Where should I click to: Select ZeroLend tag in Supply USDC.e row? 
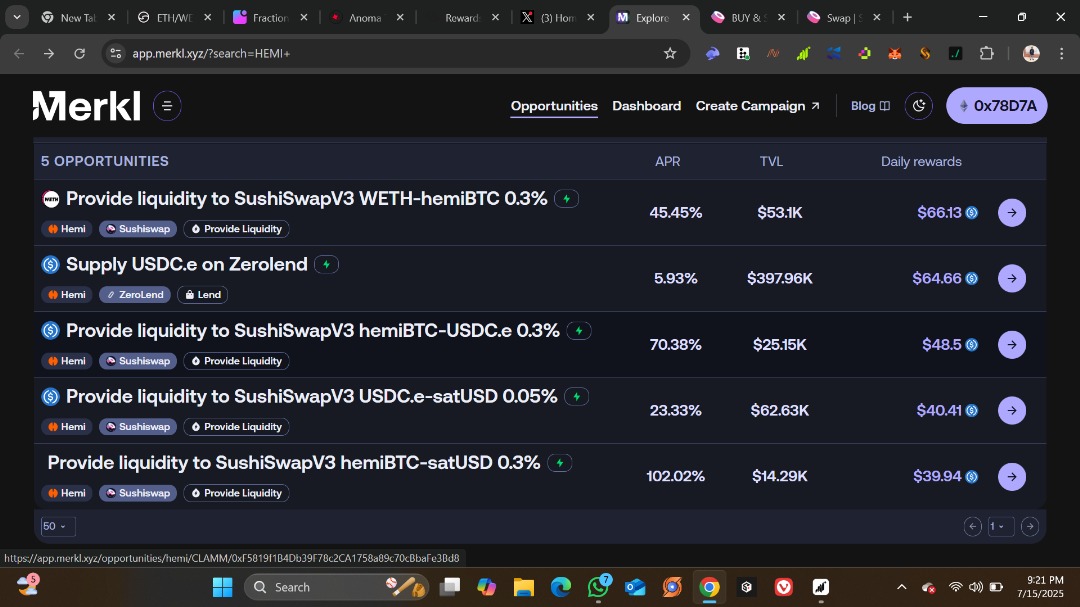click(x=135, y=295)
